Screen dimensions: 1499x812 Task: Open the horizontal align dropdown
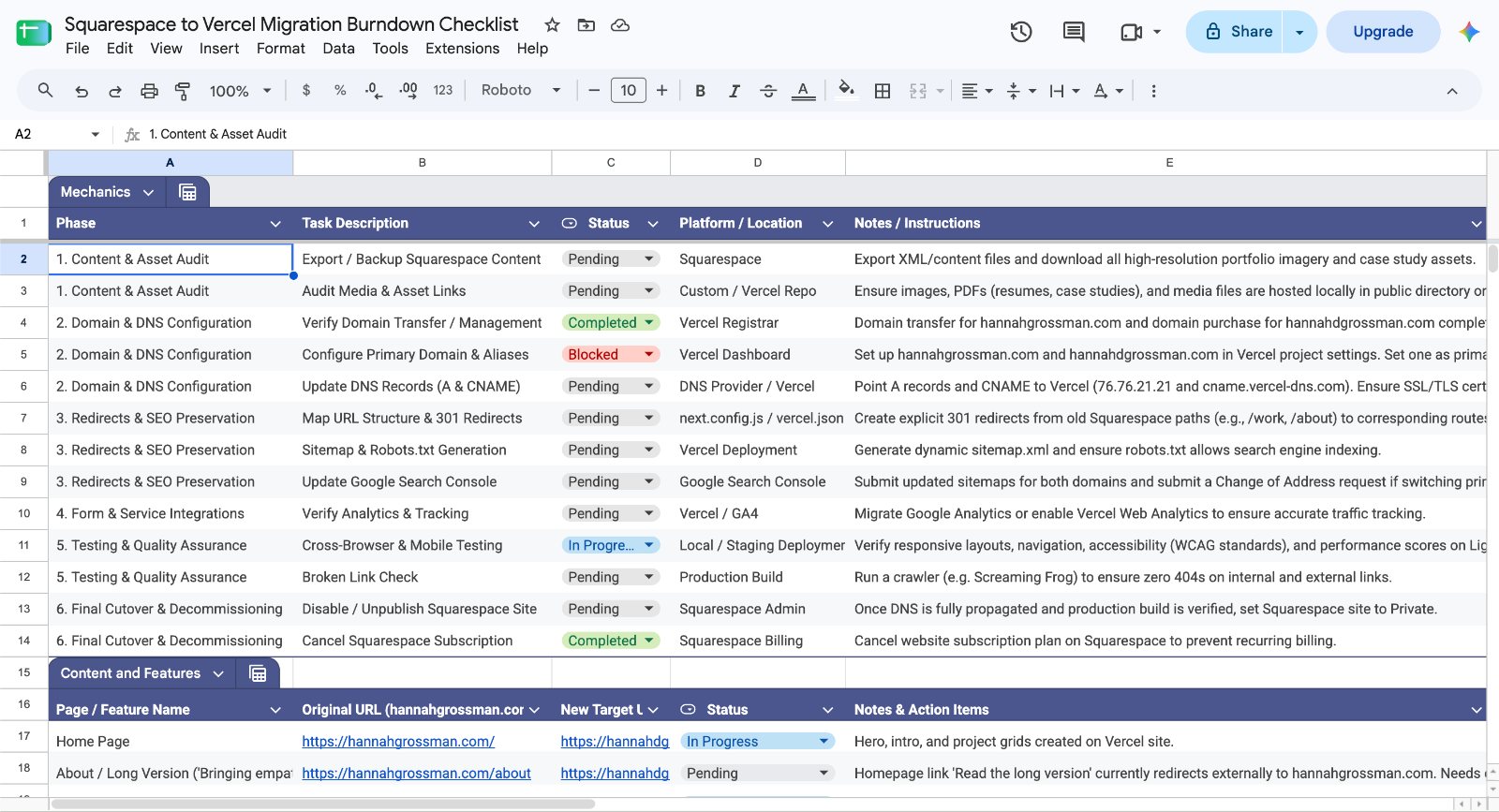pos(976,91)
